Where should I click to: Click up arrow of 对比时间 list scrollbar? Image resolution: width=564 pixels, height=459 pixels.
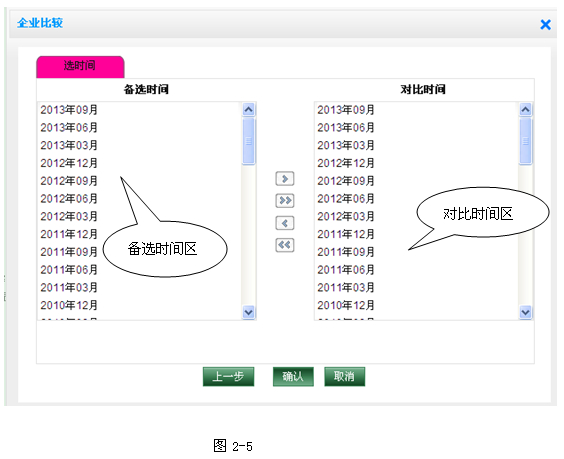[x=526, y=109]
